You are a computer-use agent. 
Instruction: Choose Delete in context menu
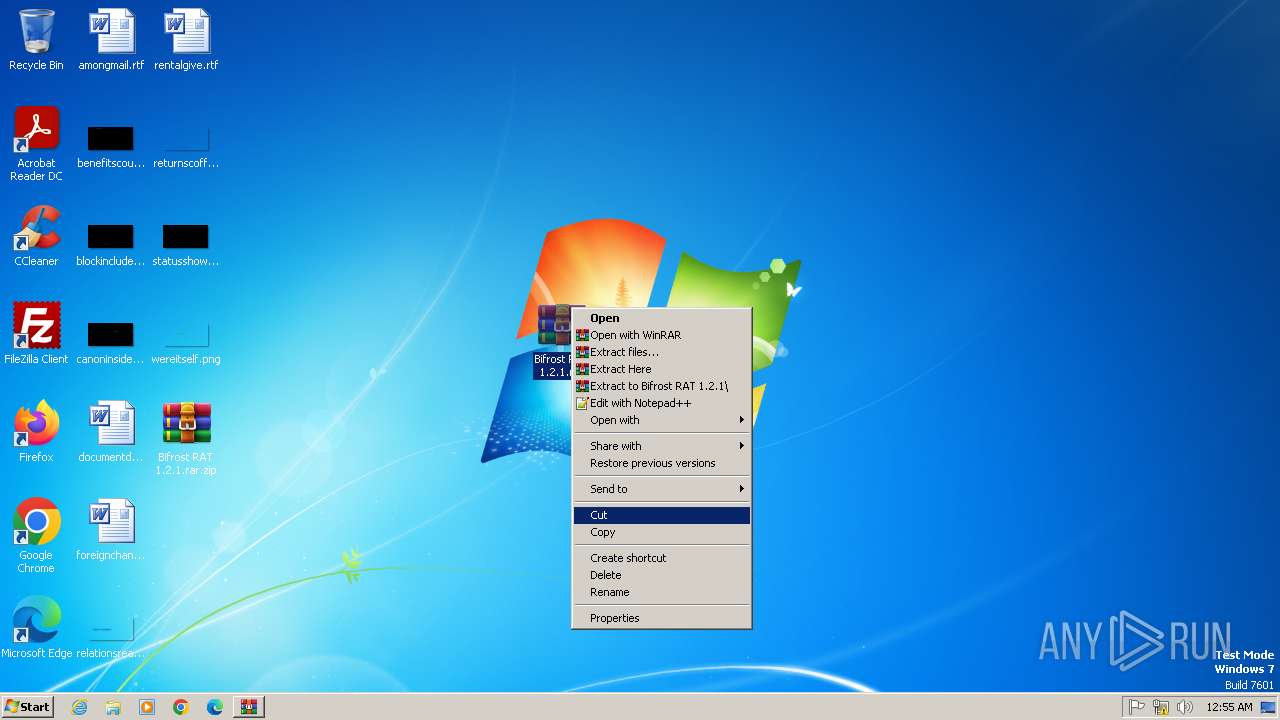coord(661,575)
